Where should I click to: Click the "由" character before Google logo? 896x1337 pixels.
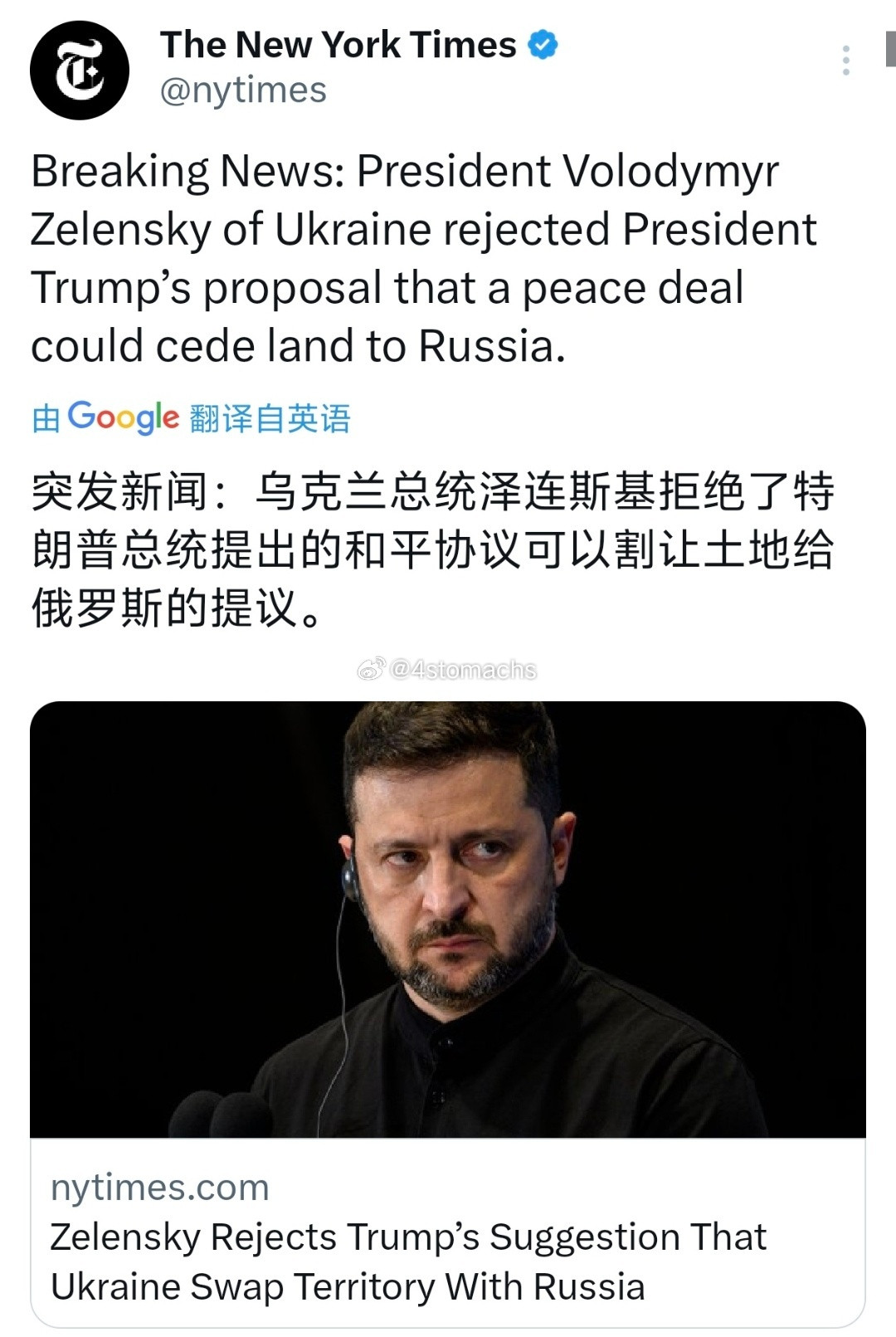(46, 419)
